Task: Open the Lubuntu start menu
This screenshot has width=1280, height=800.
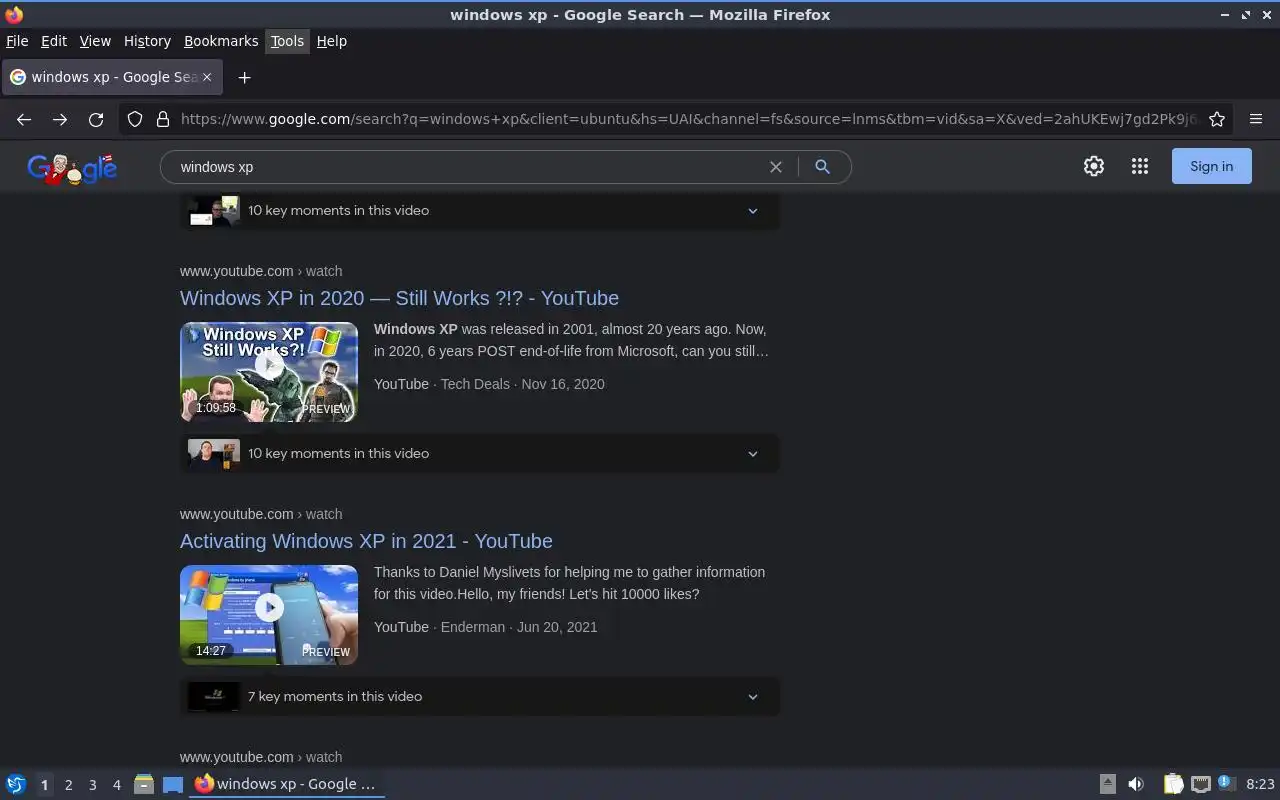Action: pyautogui.click(x=16, y=784)
